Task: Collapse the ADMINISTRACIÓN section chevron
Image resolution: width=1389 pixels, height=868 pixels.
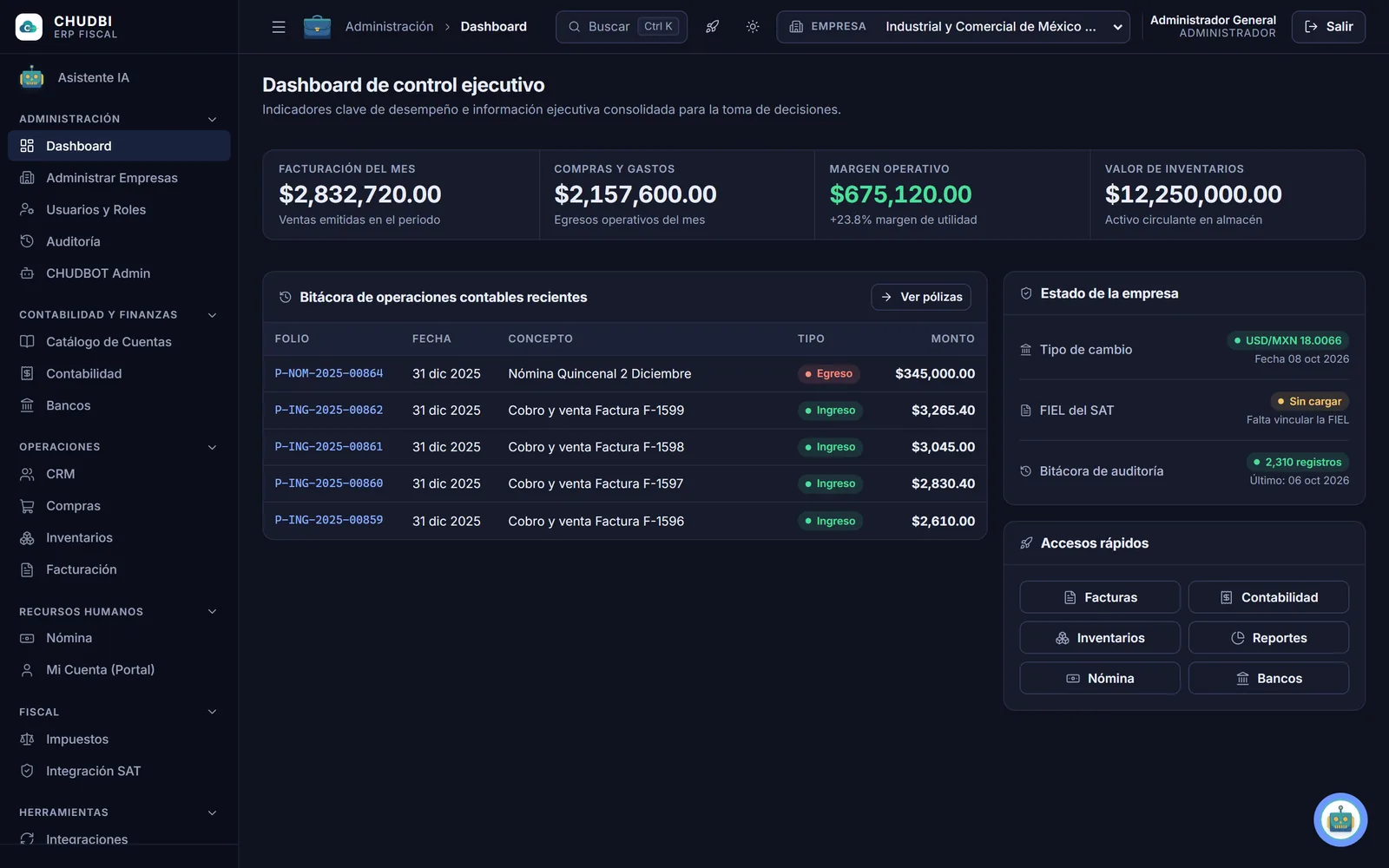Action: (x=212, y=119)
